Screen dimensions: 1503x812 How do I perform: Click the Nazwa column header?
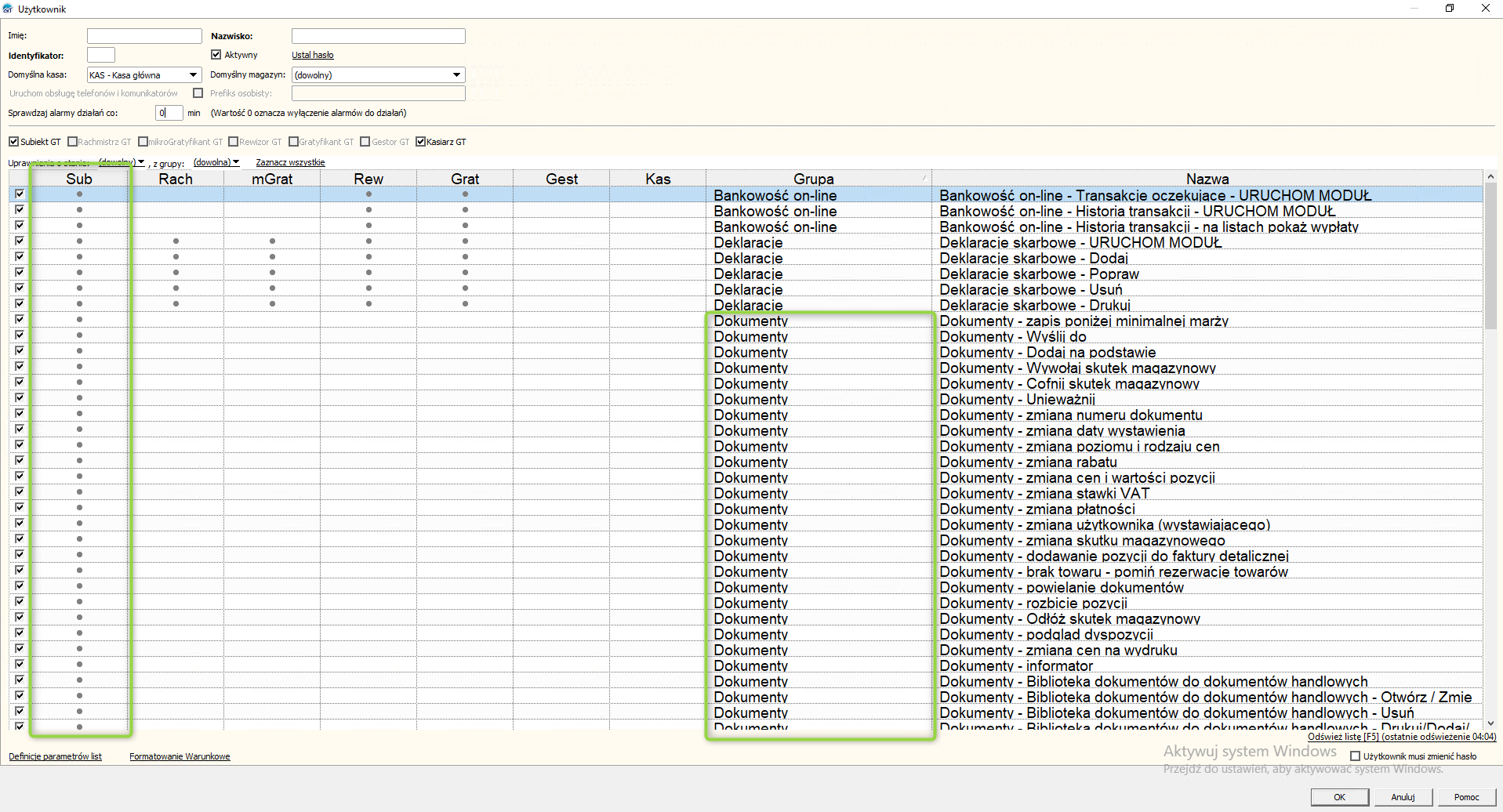click(1207, 179)
